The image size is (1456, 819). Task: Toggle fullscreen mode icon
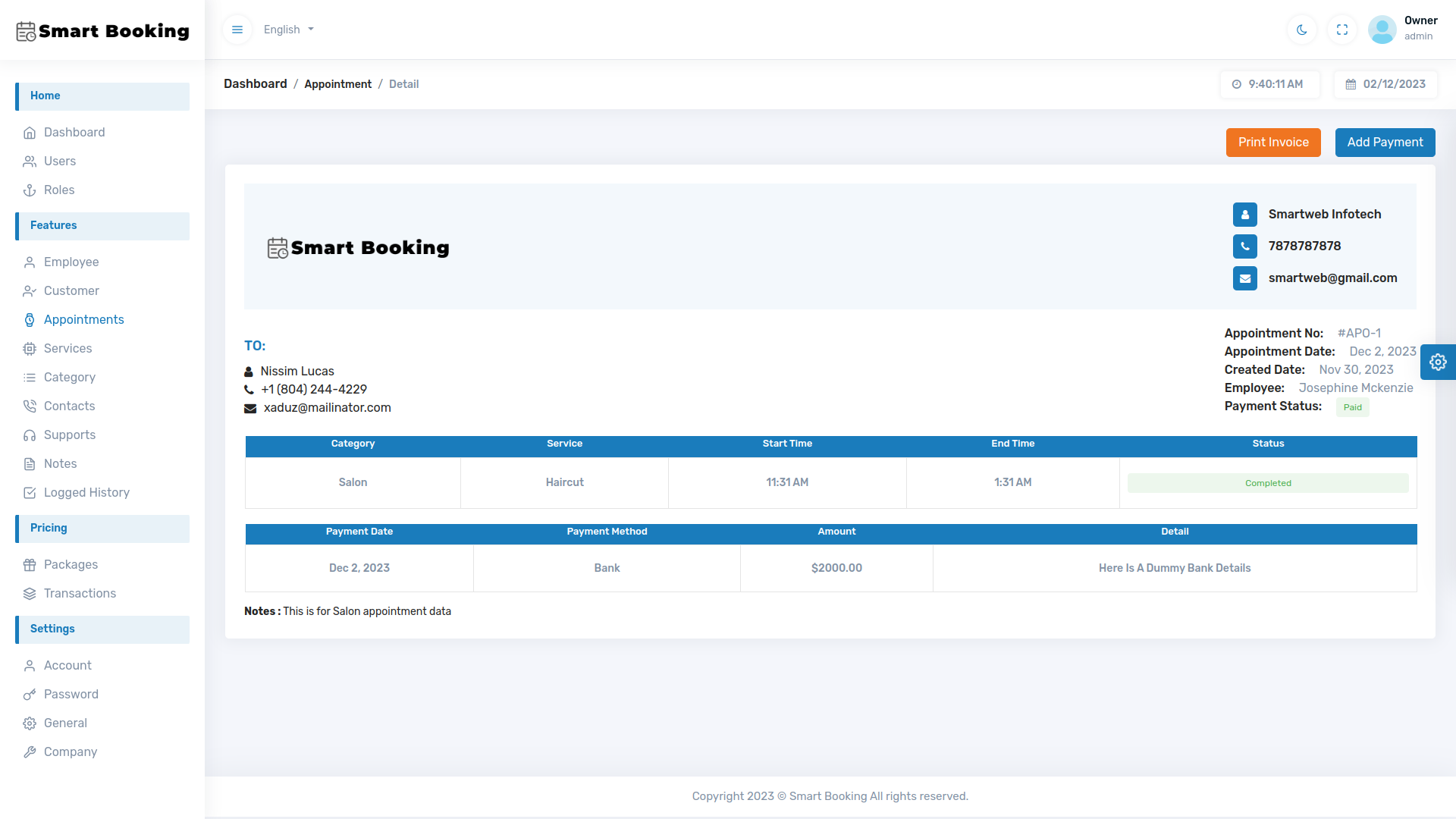(x=1342, y=30)
